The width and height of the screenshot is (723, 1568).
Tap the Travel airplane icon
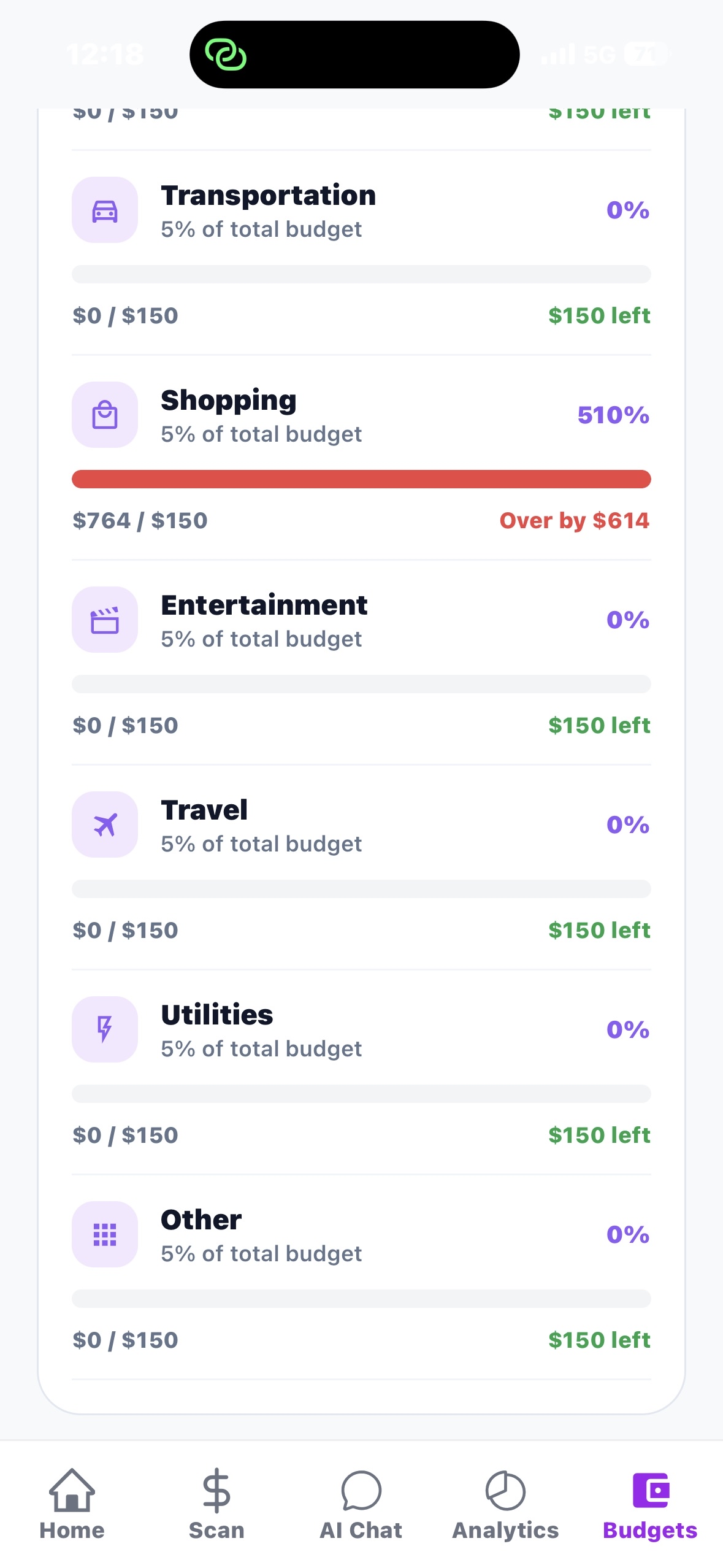pos(105,825)
